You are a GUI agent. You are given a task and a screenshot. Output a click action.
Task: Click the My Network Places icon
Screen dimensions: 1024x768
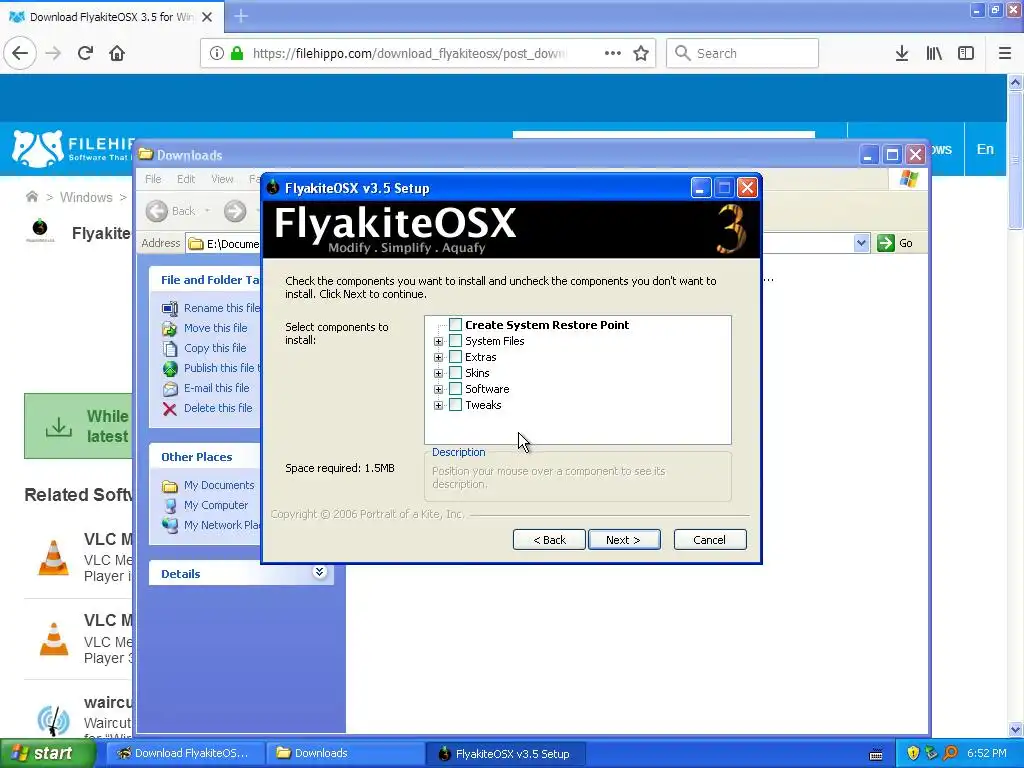[170, 525]
